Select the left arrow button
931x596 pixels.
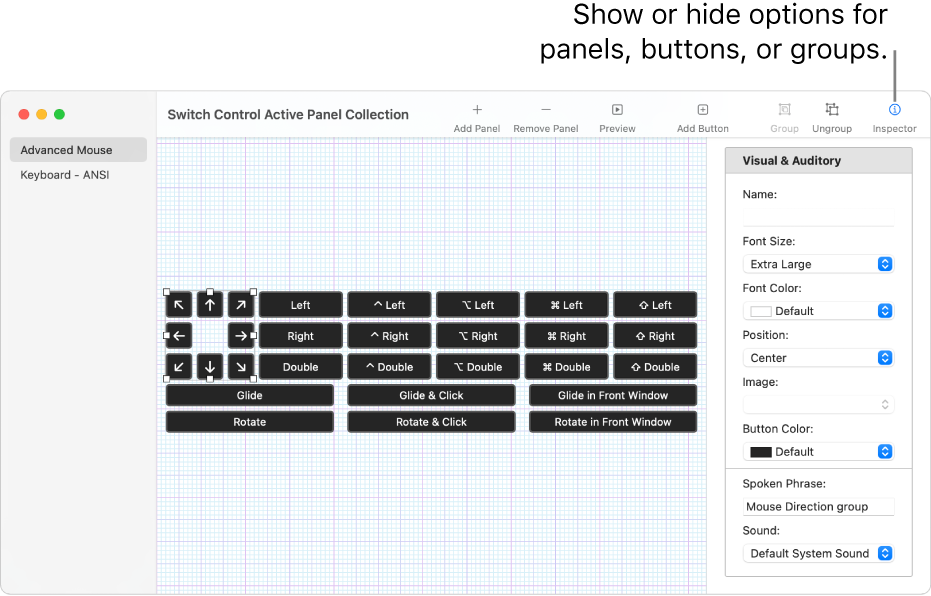click(x=179, y=336)
